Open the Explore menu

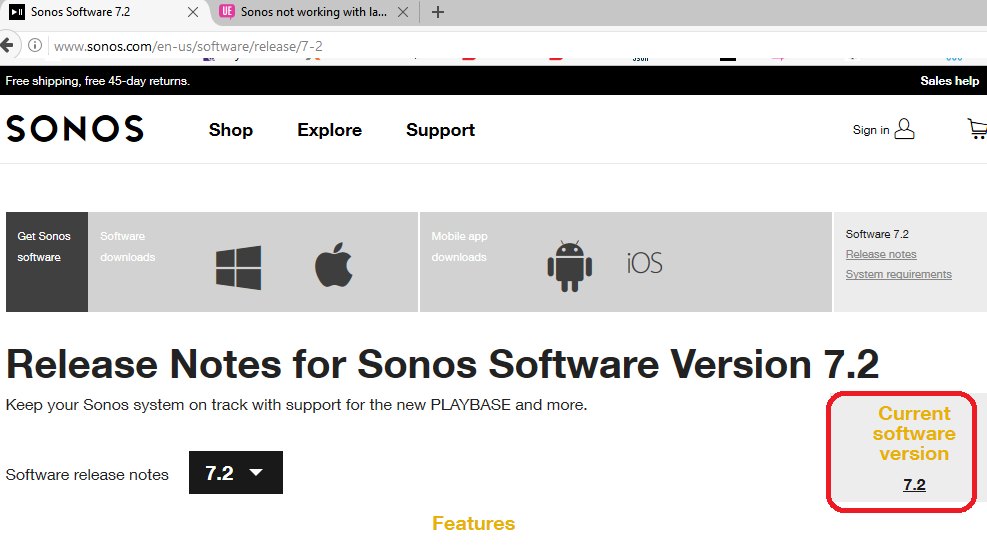coord(329,130)
